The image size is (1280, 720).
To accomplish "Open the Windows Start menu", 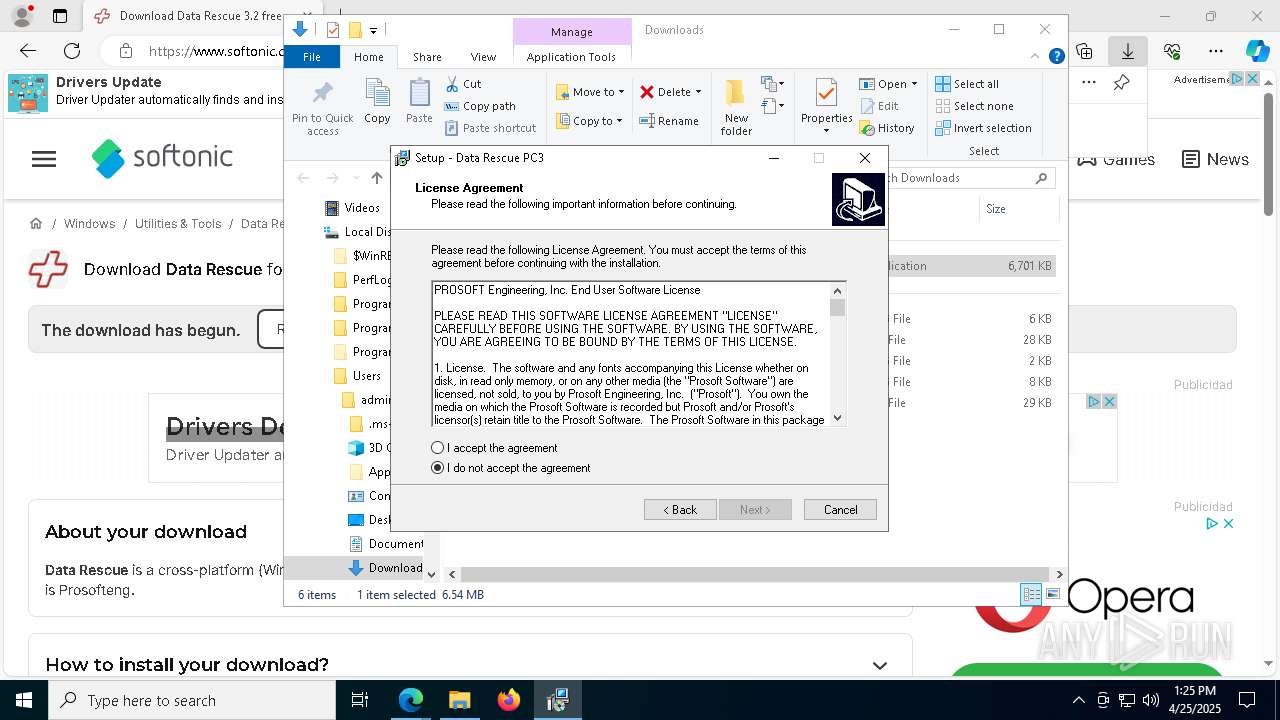I will pyautogui.click(x=24, y=700).
